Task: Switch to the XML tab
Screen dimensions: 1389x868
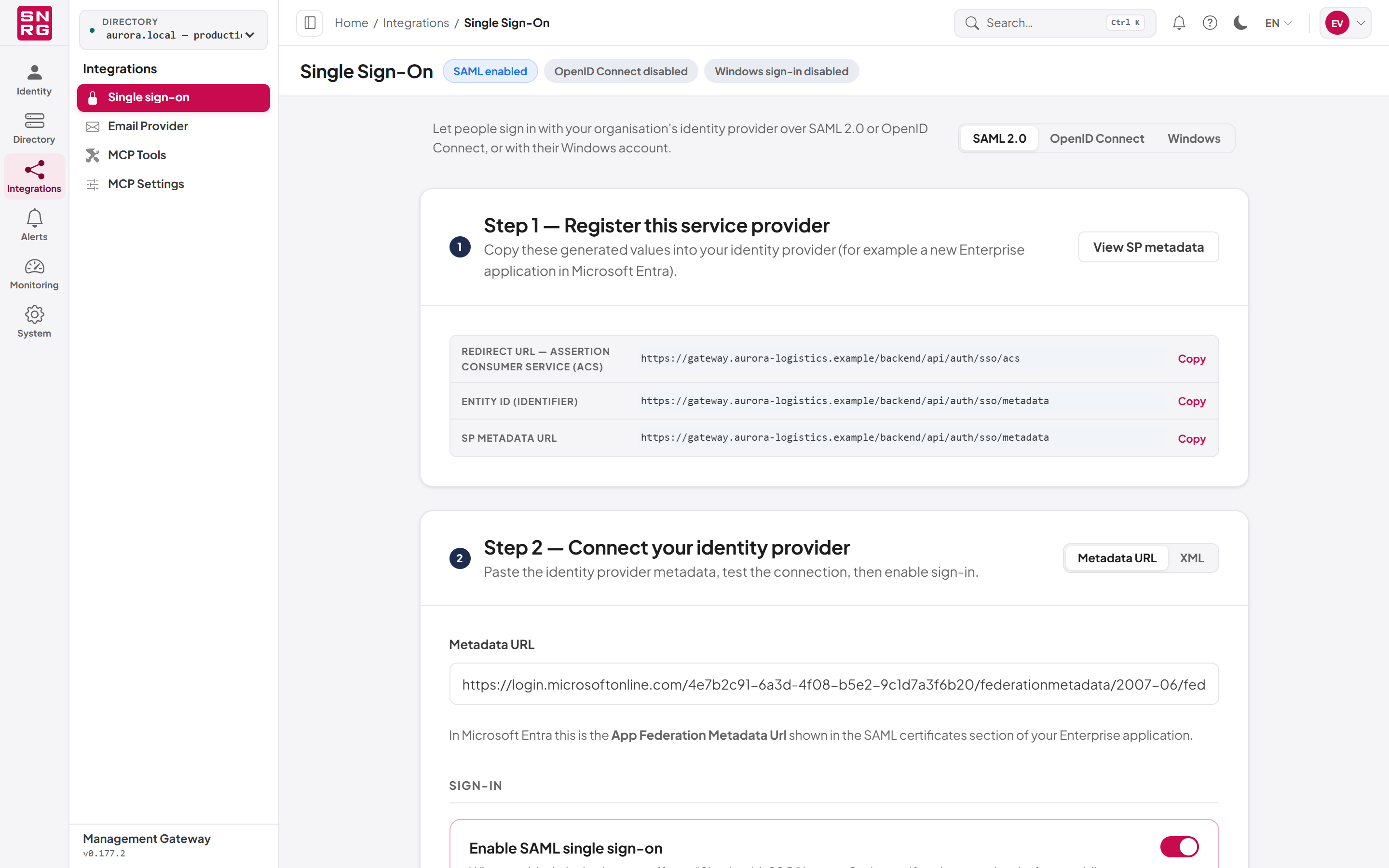Action: [x=1192, y=558]
